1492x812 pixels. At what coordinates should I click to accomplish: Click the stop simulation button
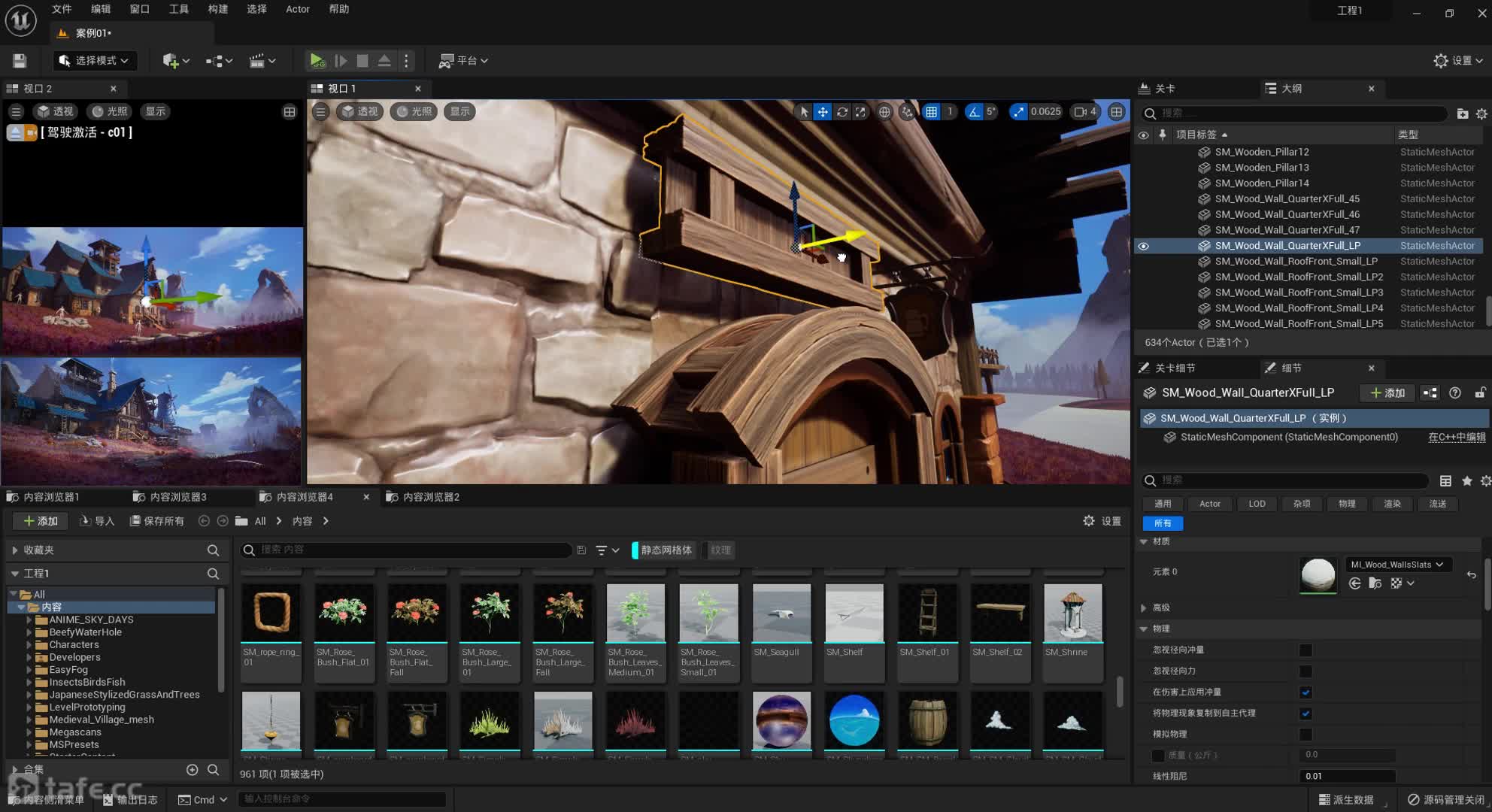(x=362, y=61)
